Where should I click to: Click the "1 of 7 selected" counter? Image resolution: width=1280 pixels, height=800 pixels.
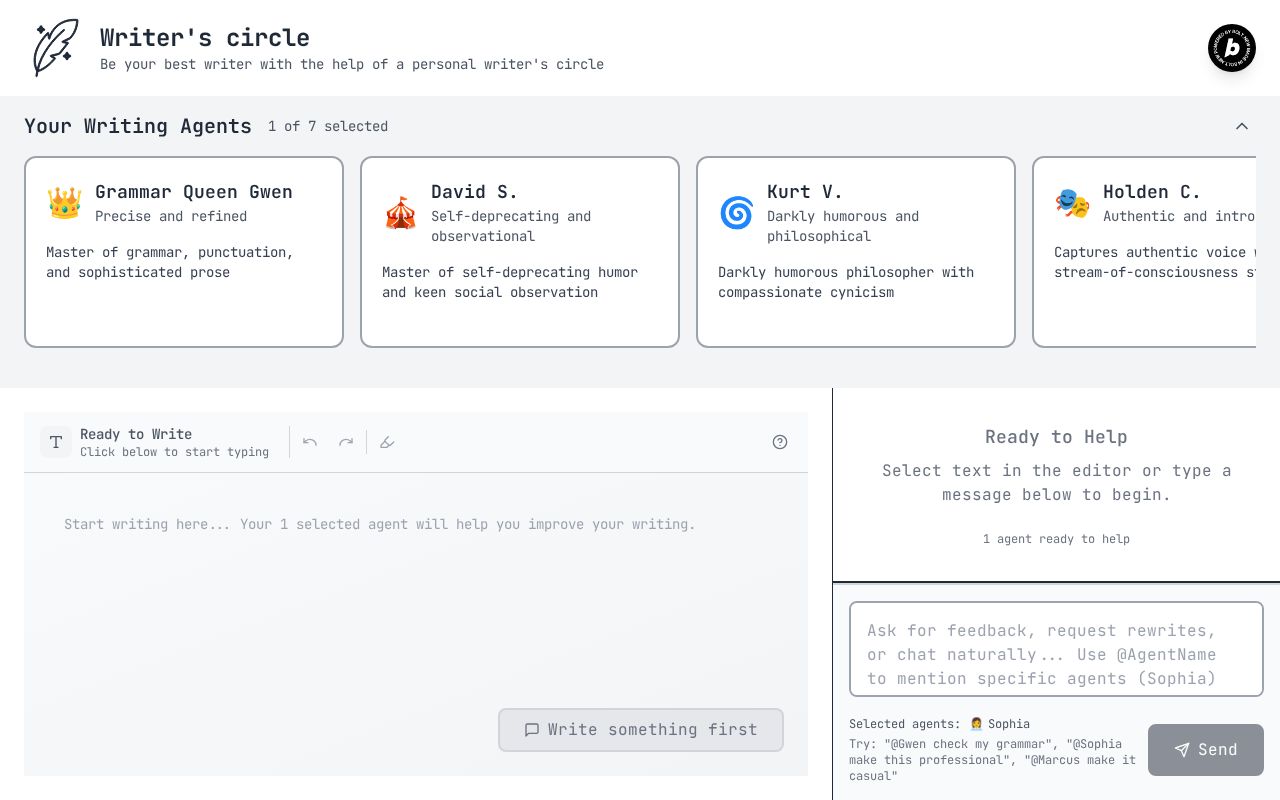pyautogui.click(x=328, y=126)
